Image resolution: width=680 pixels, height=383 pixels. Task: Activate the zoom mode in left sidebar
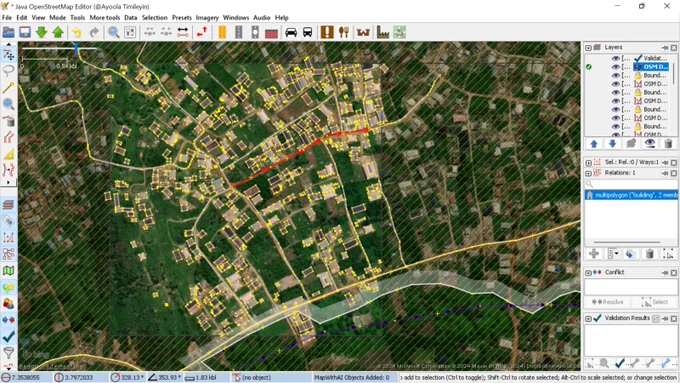(x=8, y=104)
